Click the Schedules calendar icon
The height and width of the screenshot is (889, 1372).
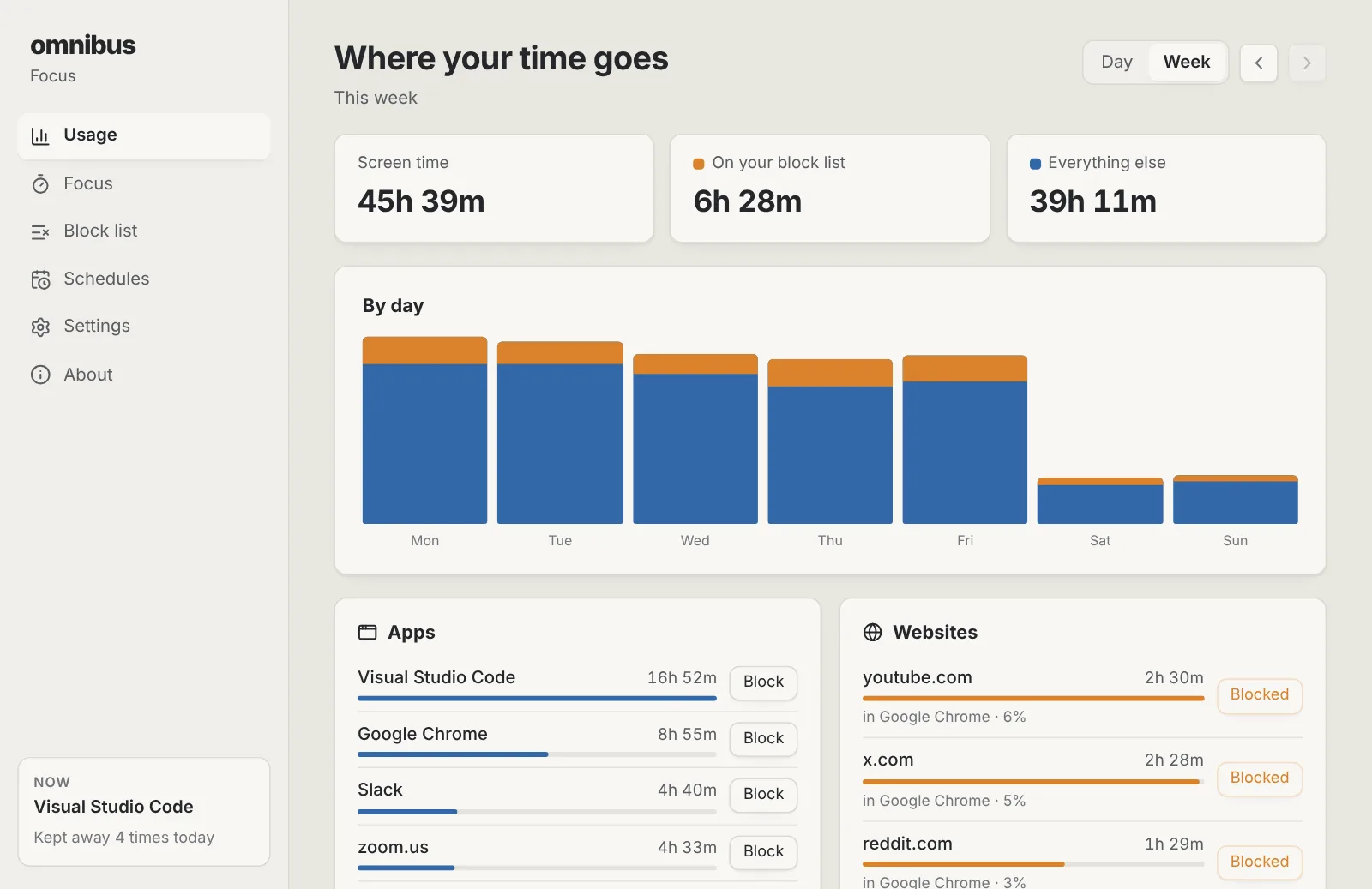pyautogui.click(x=40, y=279)
